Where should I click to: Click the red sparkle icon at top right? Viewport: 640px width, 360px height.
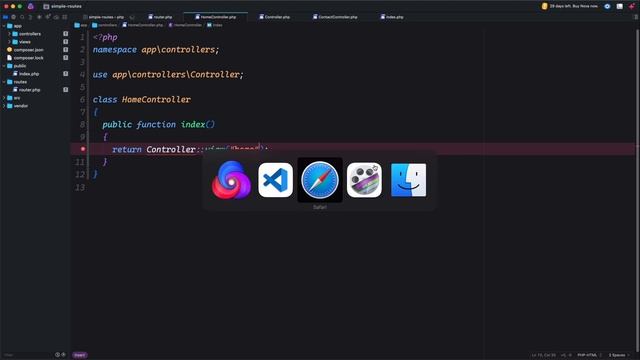tap(631, 6)
